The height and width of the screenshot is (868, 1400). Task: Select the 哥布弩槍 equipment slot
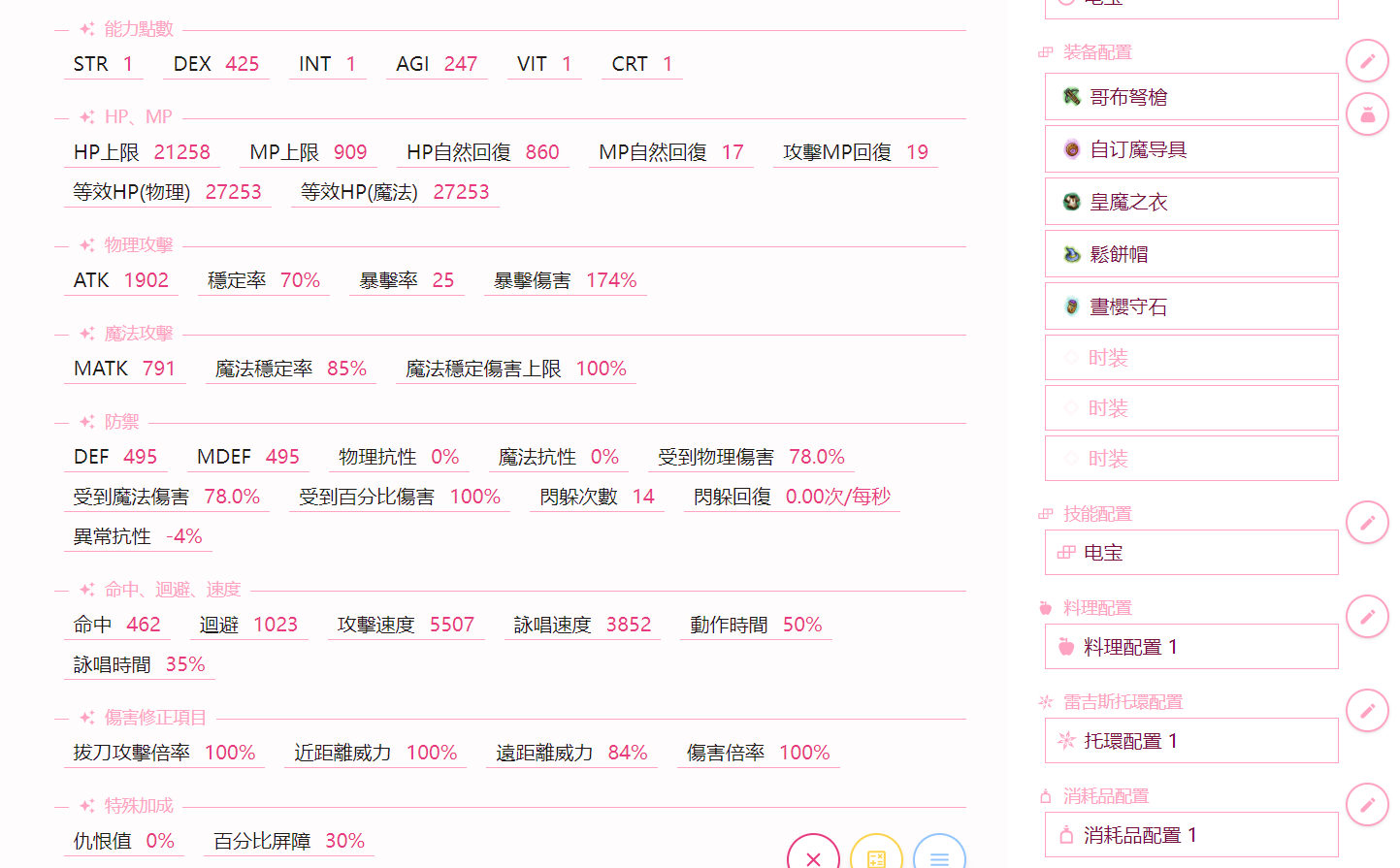1190,97
